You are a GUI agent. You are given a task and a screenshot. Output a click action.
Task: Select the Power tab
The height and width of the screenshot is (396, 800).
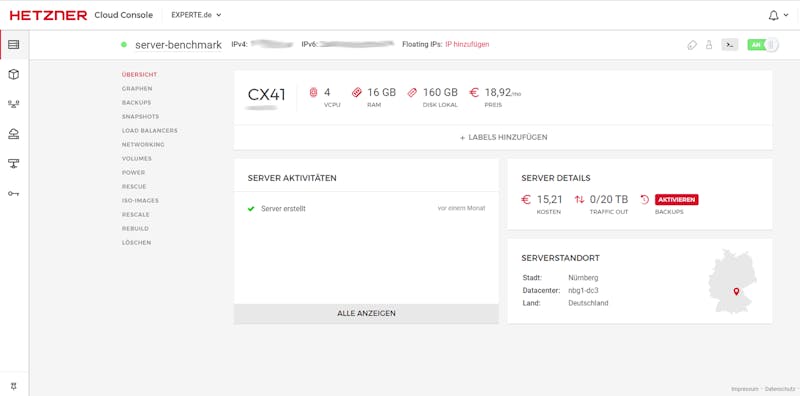[x=133, y=172]
